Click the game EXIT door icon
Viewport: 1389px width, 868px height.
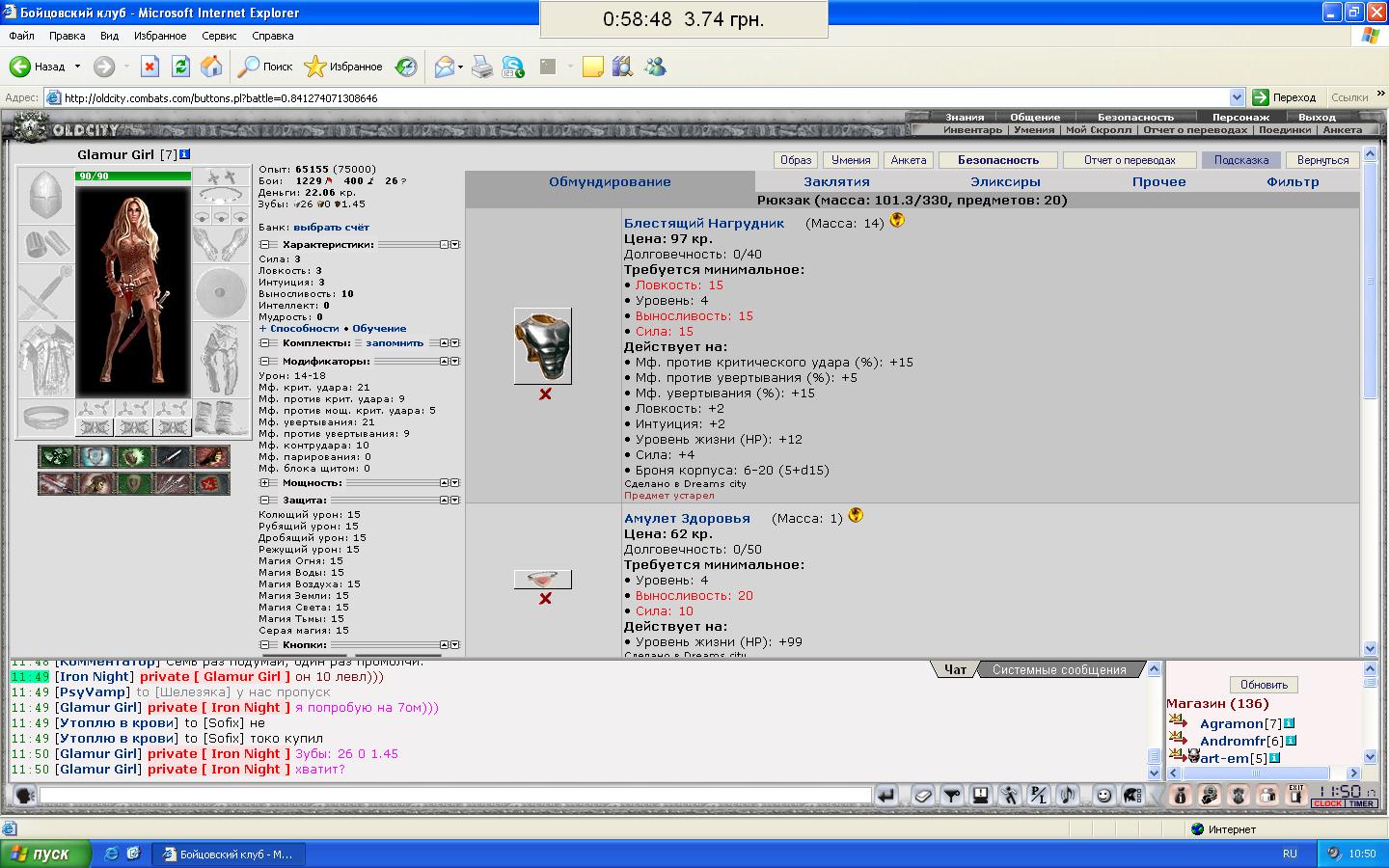(1296, 796)
